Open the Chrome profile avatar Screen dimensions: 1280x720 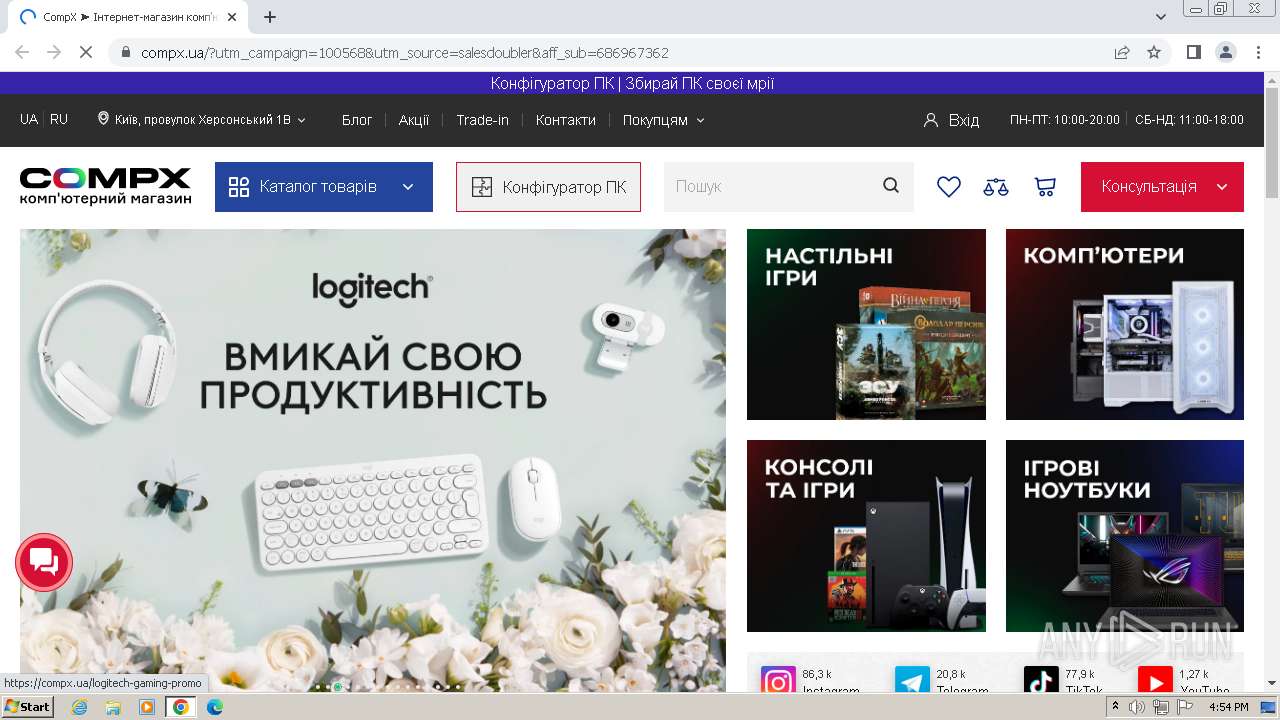[x=1225, y=52]
